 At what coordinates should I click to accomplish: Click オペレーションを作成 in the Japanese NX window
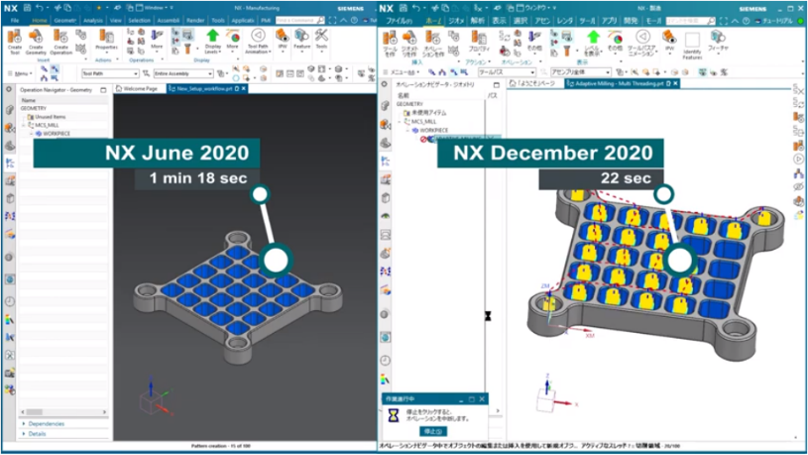pos(433,42)
